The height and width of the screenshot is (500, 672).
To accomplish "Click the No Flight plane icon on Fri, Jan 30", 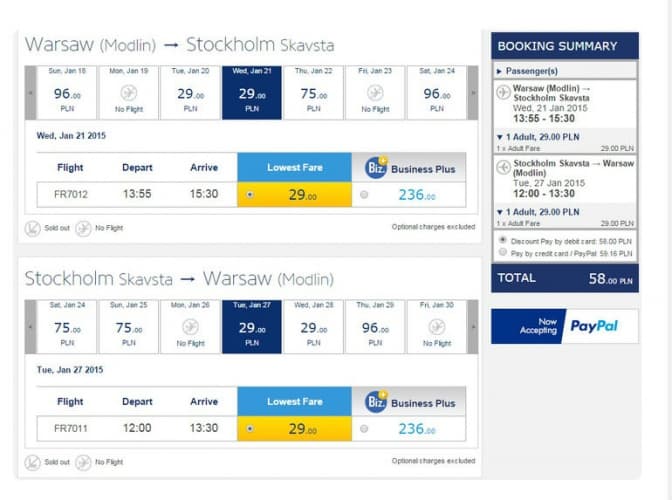I will point(436,325).
